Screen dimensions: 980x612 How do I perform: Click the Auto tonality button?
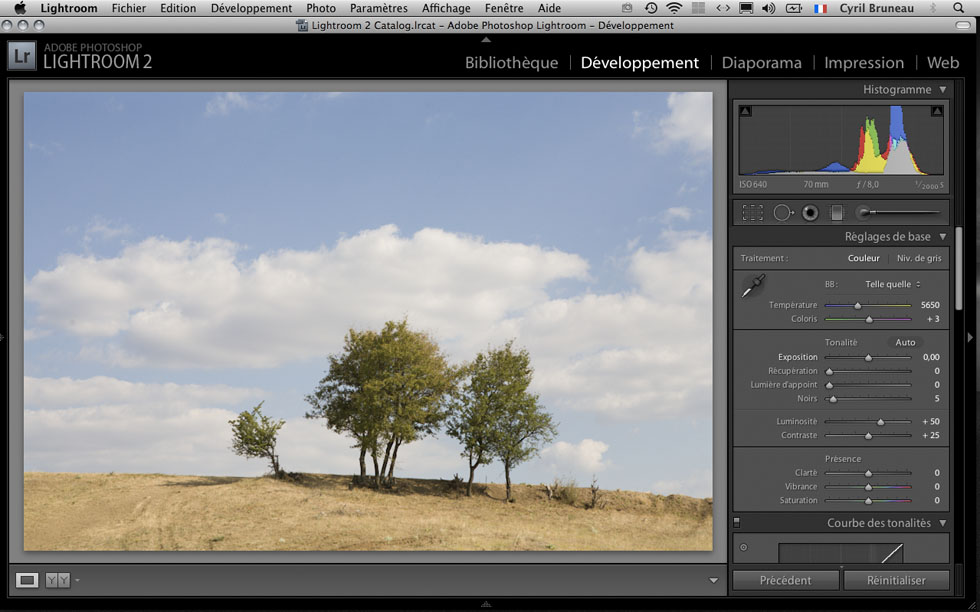pos(905,343)
